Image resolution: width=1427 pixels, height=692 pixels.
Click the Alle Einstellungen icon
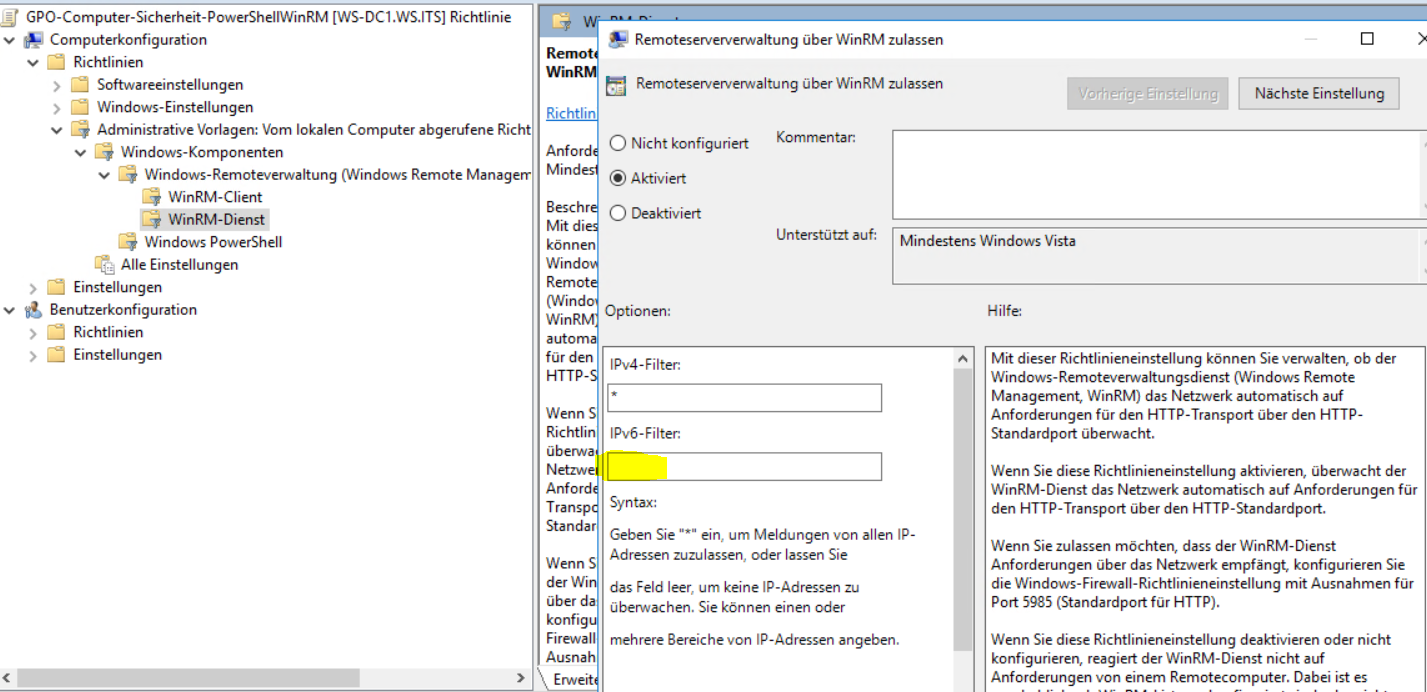click(105, 264)
